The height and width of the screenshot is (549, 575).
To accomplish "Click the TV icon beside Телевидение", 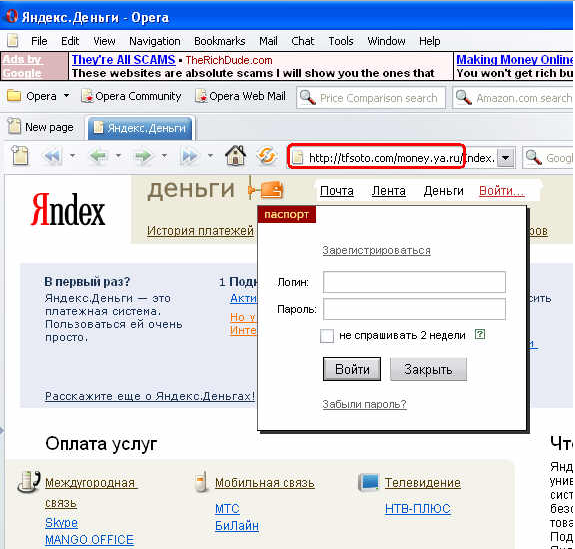I will (x=369, y=482).
